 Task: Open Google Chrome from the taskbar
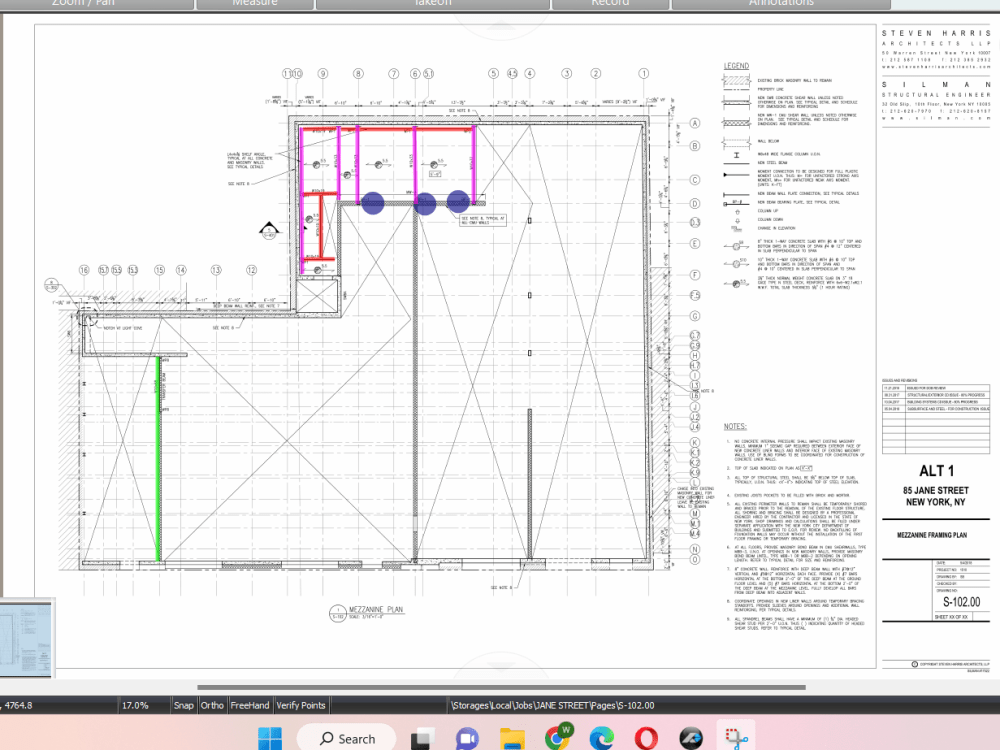pyautogui.click(x=557, y=737)
